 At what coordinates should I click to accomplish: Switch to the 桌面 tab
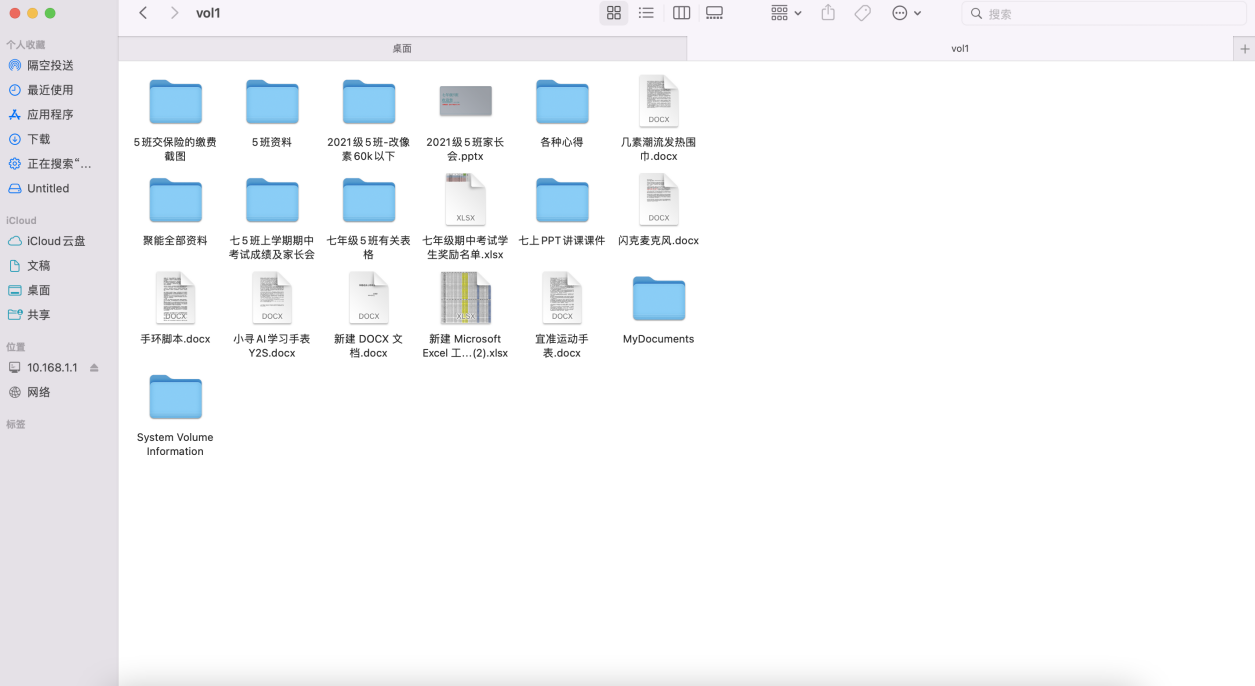coord(402,48)
